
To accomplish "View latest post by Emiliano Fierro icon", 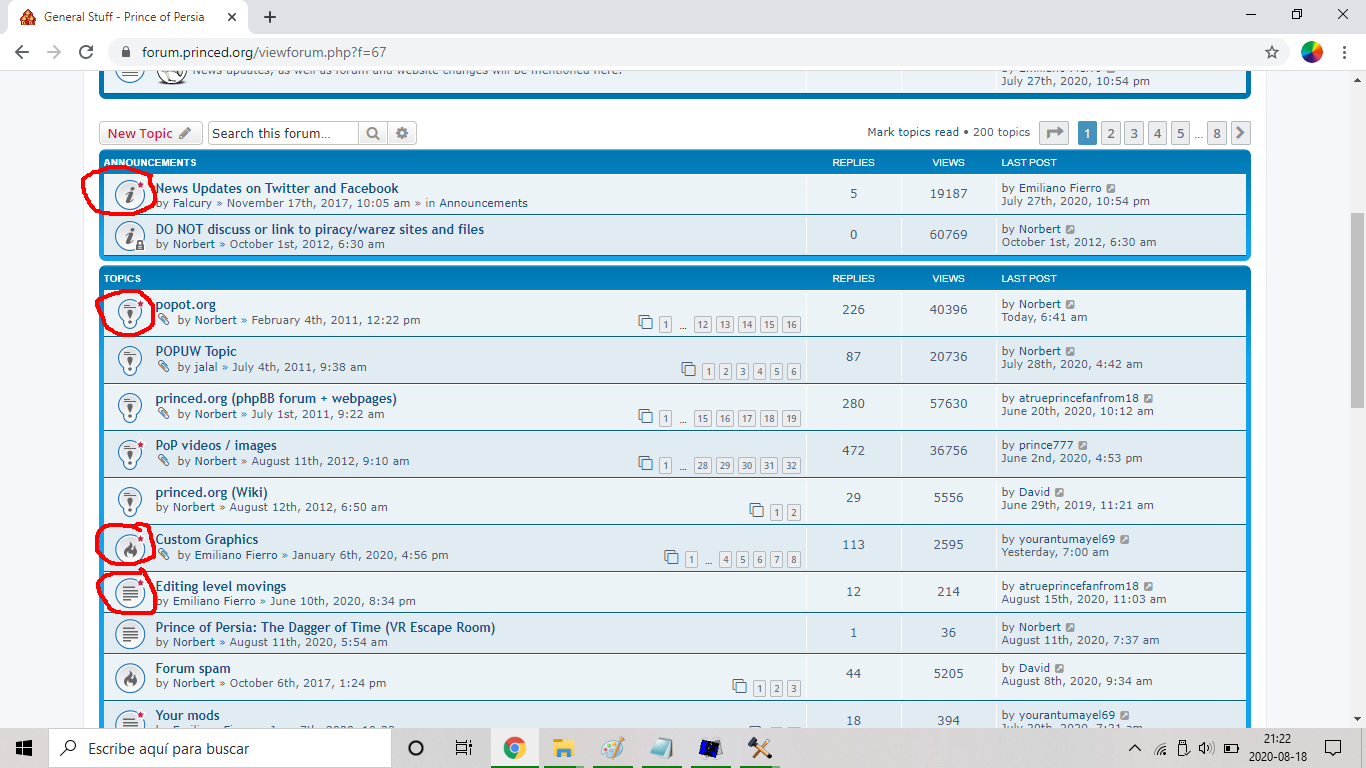I will [1111, 188].
